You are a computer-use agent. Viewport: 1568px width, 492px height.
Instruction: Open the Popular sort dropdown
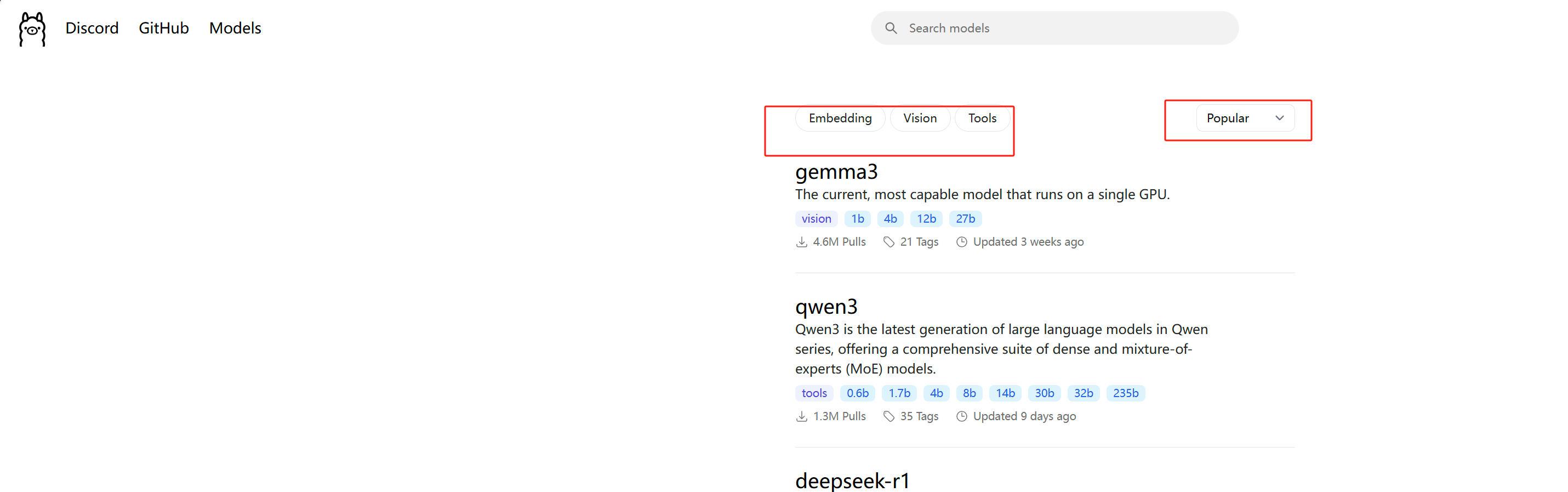click(1245, 118)
